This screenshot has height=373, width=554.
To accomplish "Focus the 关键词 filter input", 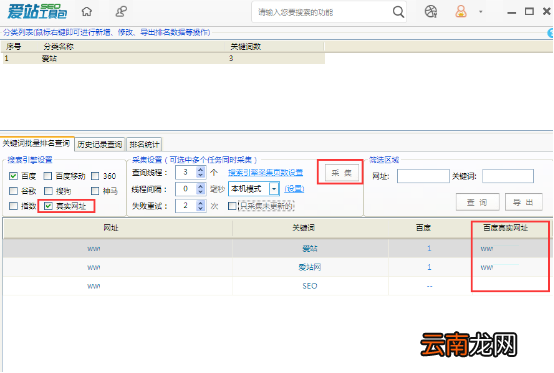I will (508, 176).
